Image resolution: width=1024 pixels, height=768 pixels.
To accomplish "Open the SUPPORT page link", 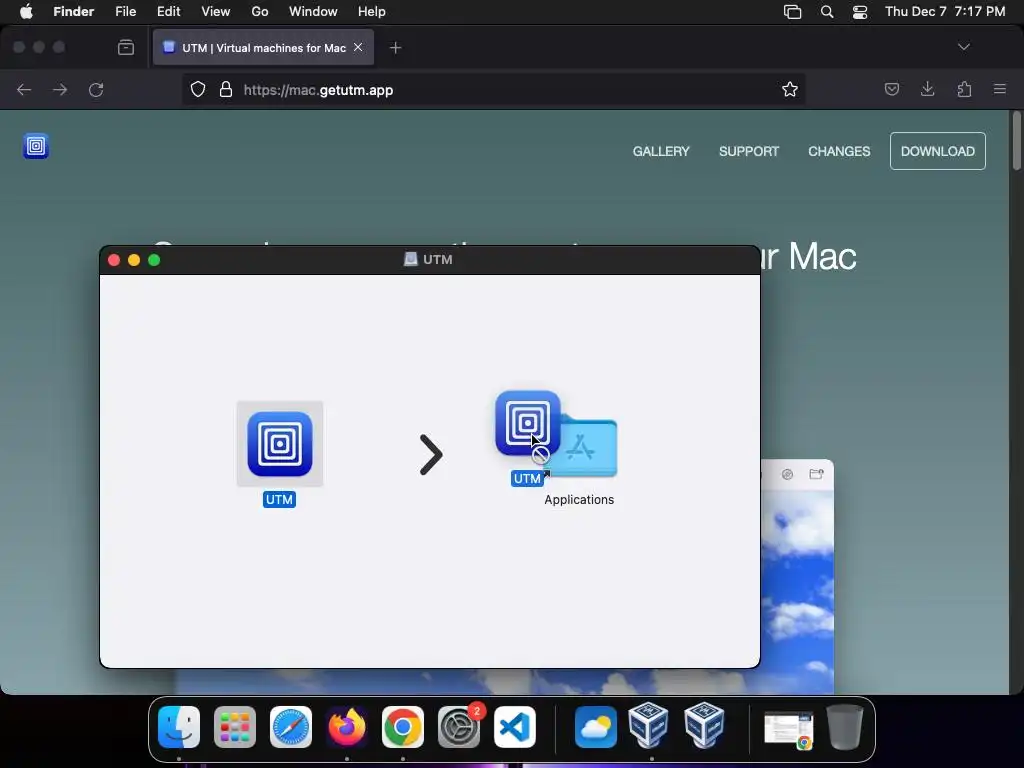I will click(749, 152).
